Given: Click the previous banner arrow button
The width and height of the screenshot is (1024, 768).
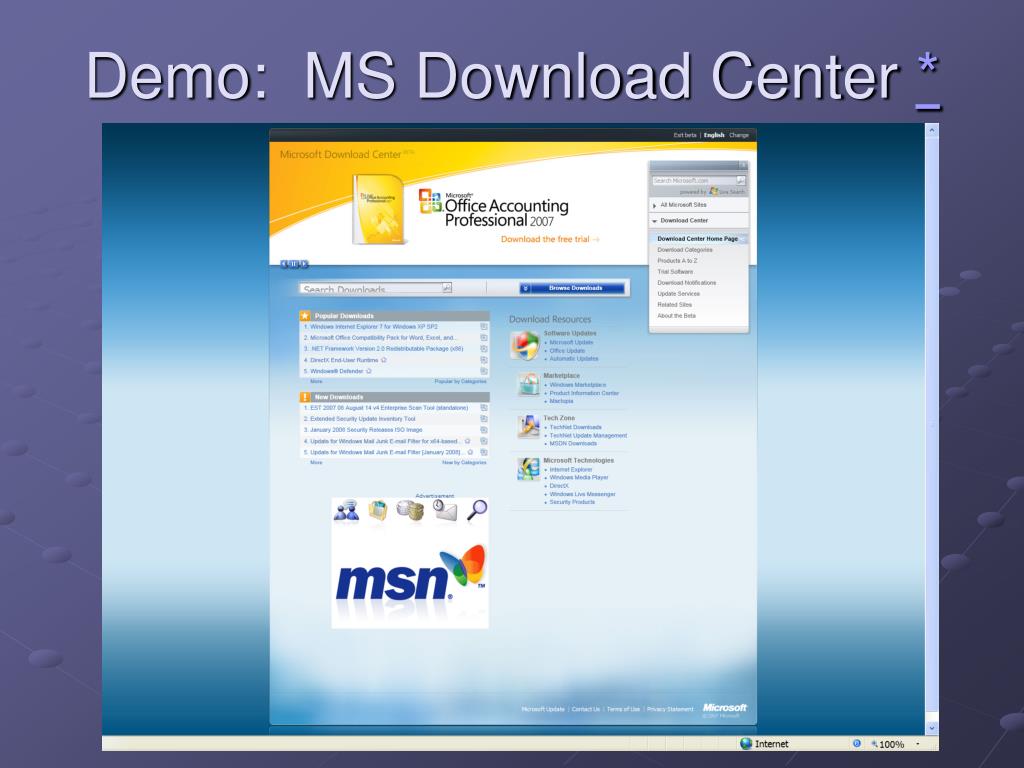Looking at the screenshot, I should pos(284,264).
